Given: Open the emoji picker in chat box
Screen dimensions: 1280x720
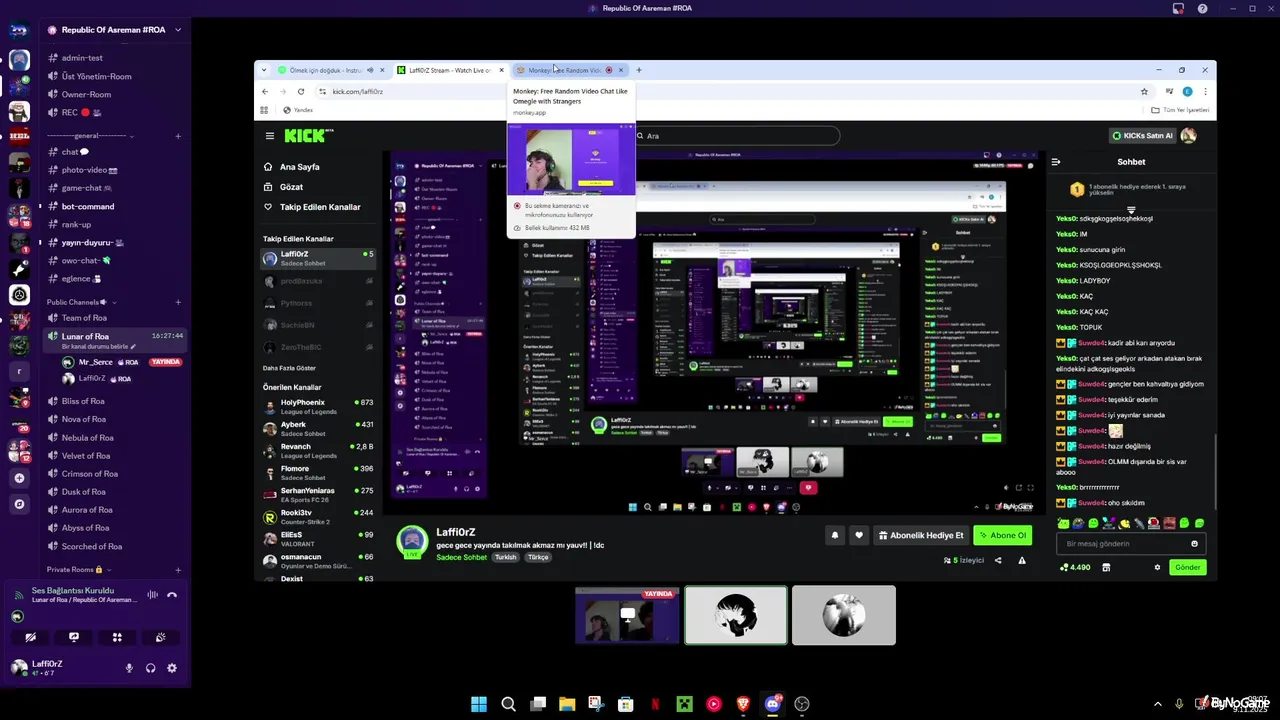Looking at the screenshot, I should (1194, 544).
